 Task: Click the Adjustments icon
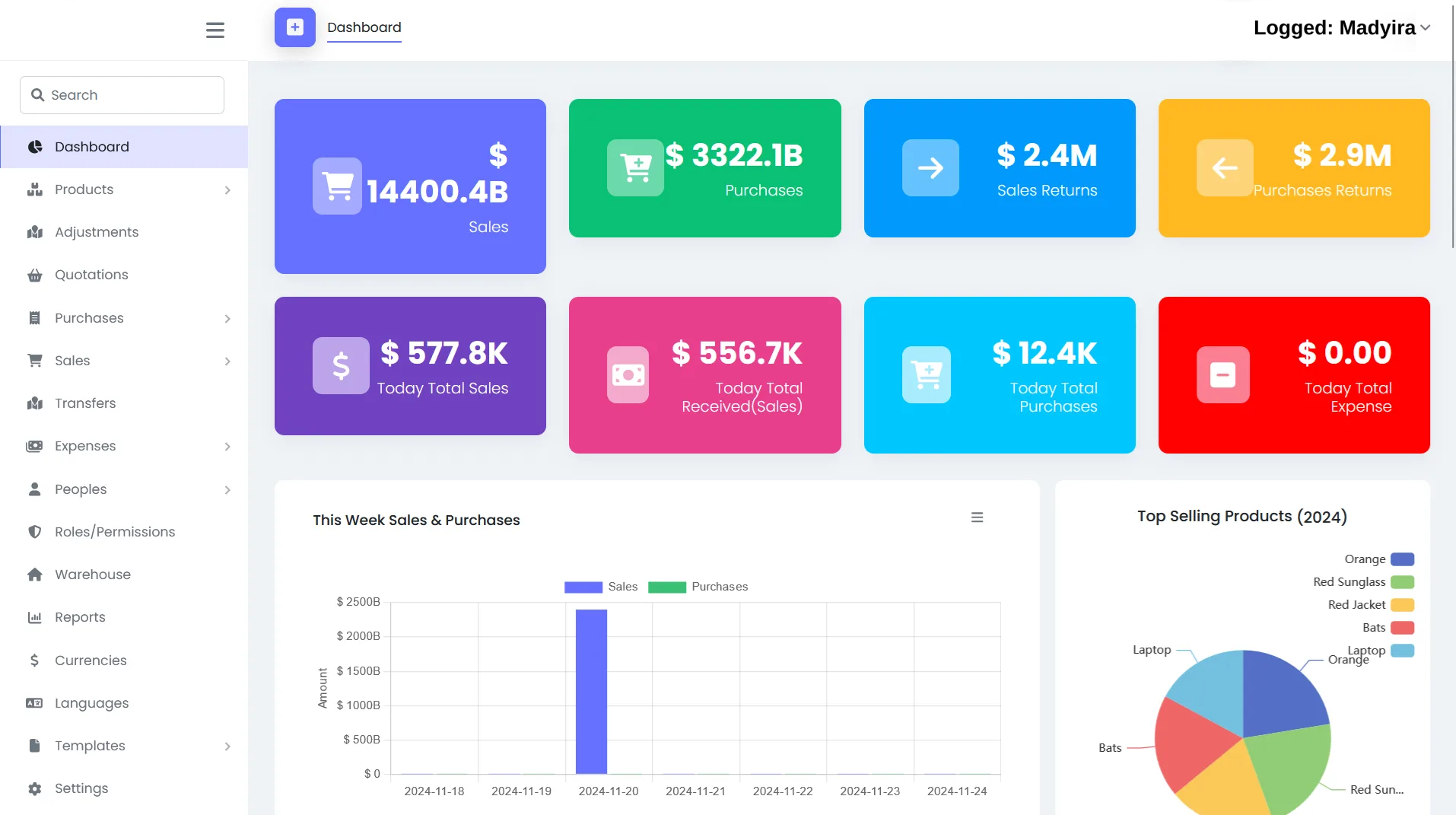36,232
